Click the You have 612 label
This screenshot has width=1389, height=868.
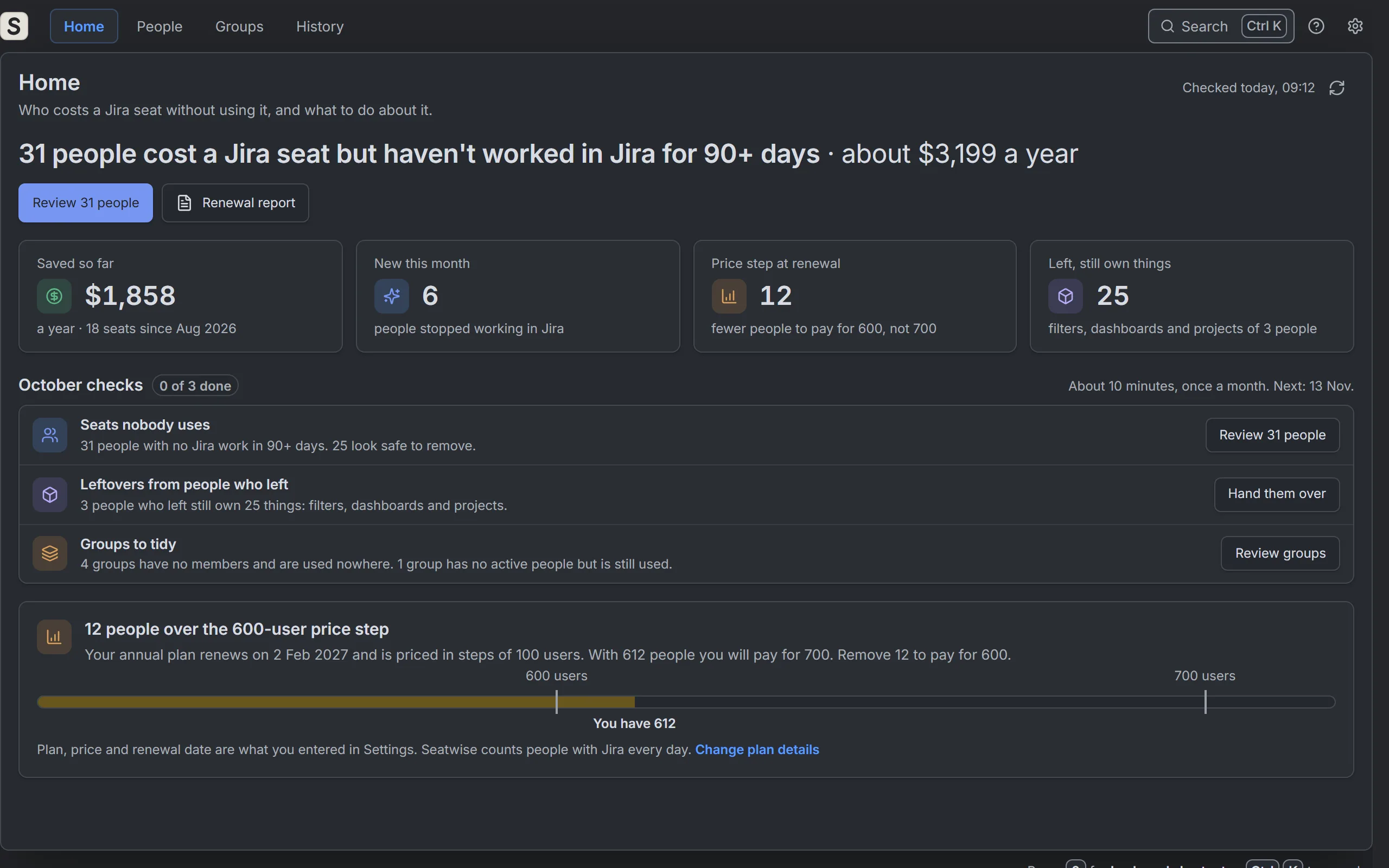[x=634, y=723]
